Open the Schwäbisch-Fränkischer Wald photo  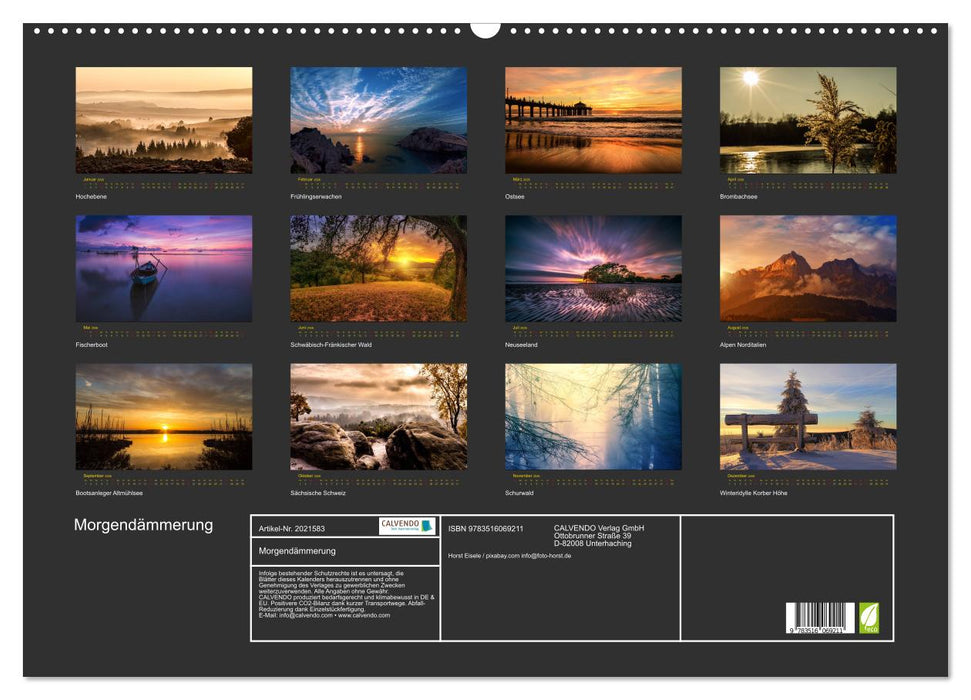pyautogui.click(x=378, y=268)
